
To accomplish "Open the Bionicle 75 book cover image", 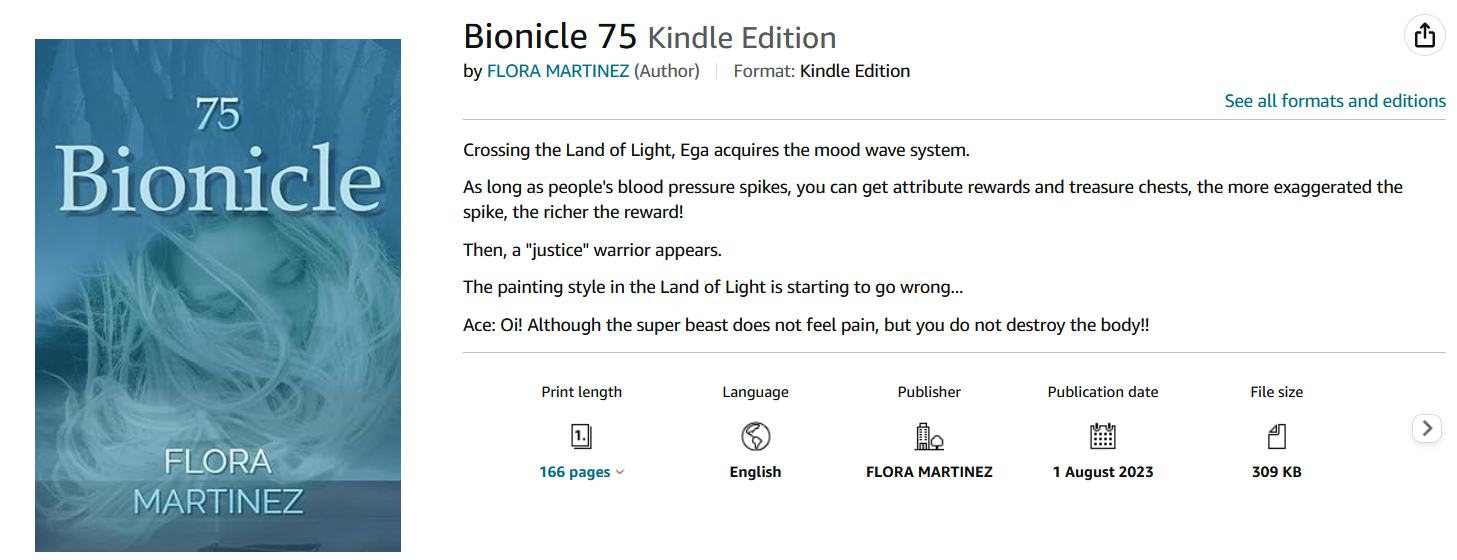I will coord(218,295).
